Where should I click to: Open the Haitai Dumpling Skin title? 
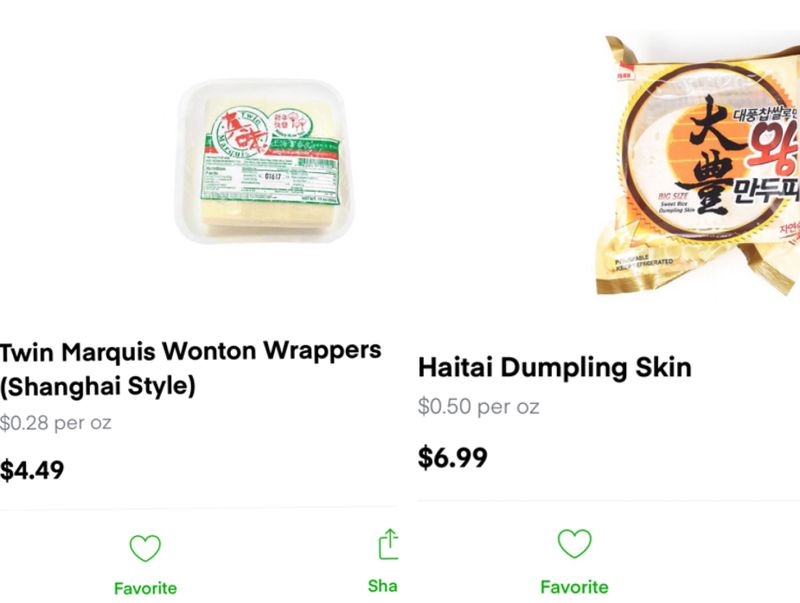555,367
